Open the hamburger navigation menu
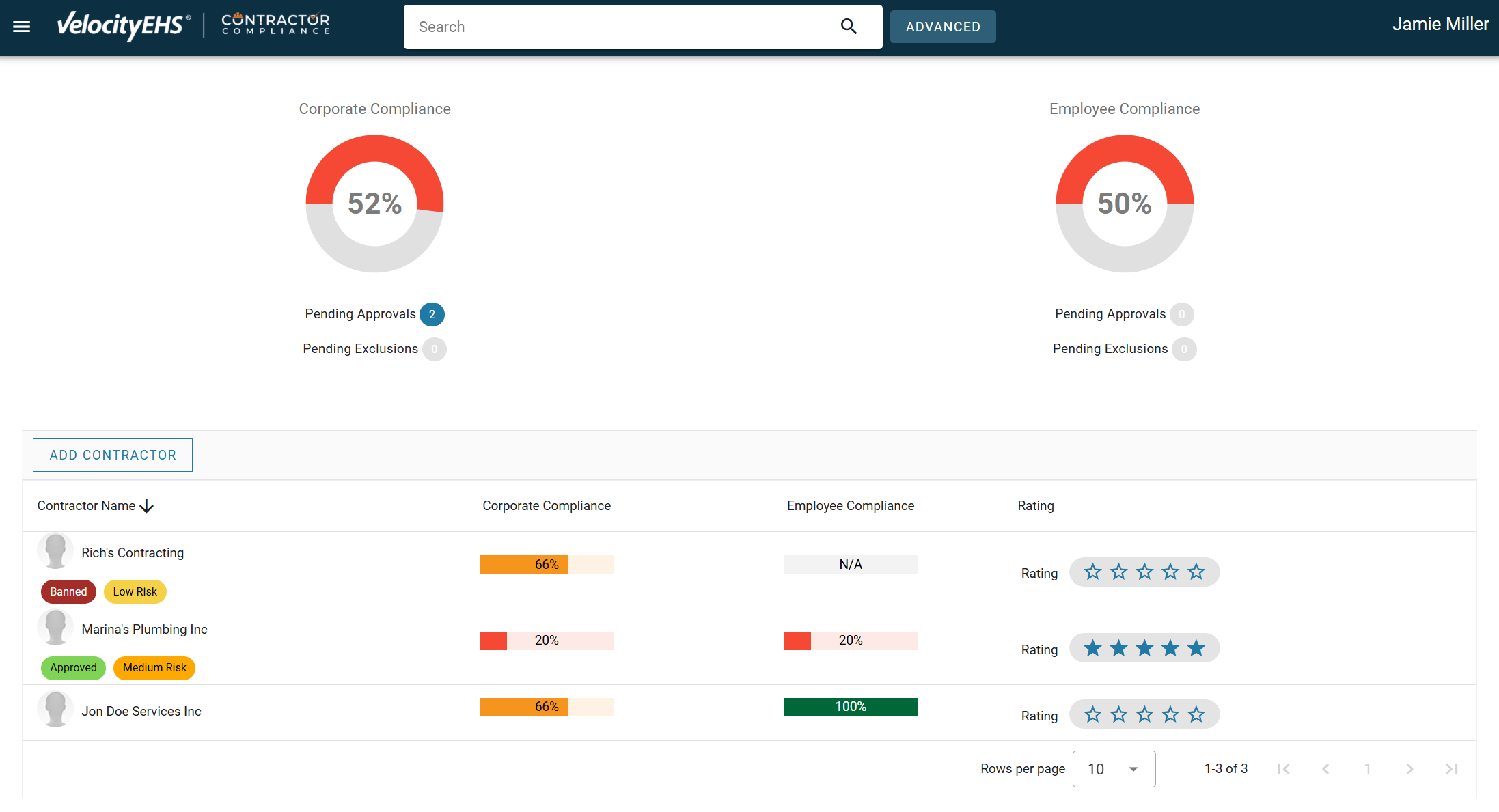Viewport: 1499px width, 812px height. pyautogui.click(x=21, y=27)
